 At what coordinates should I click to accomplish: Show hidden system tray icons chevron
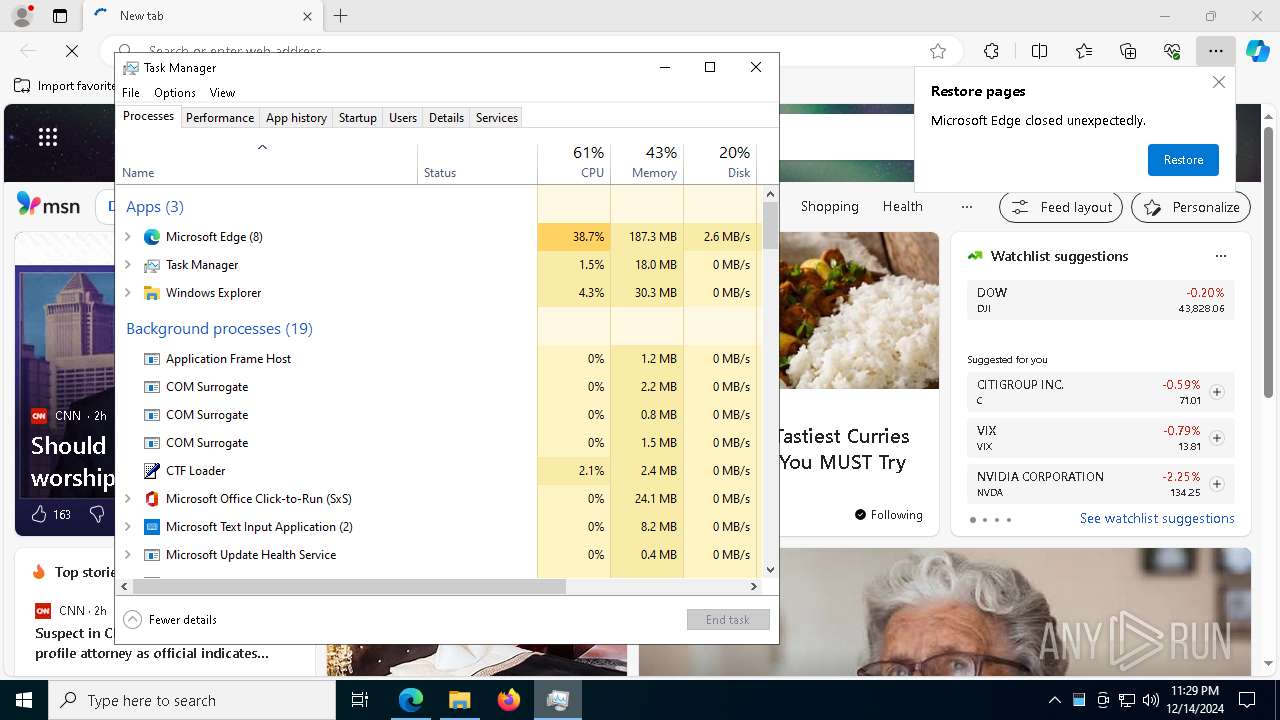(1054, 700)
